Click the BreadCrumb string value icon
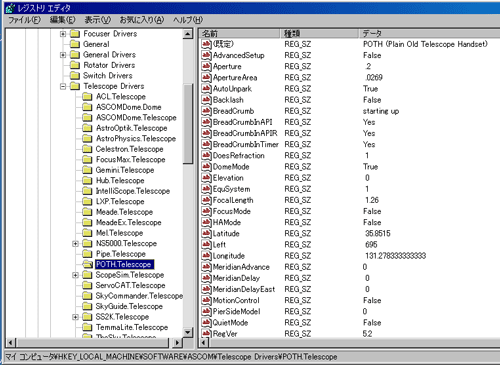The height and width of the screenshot is (365, 500). coord(206,111)
